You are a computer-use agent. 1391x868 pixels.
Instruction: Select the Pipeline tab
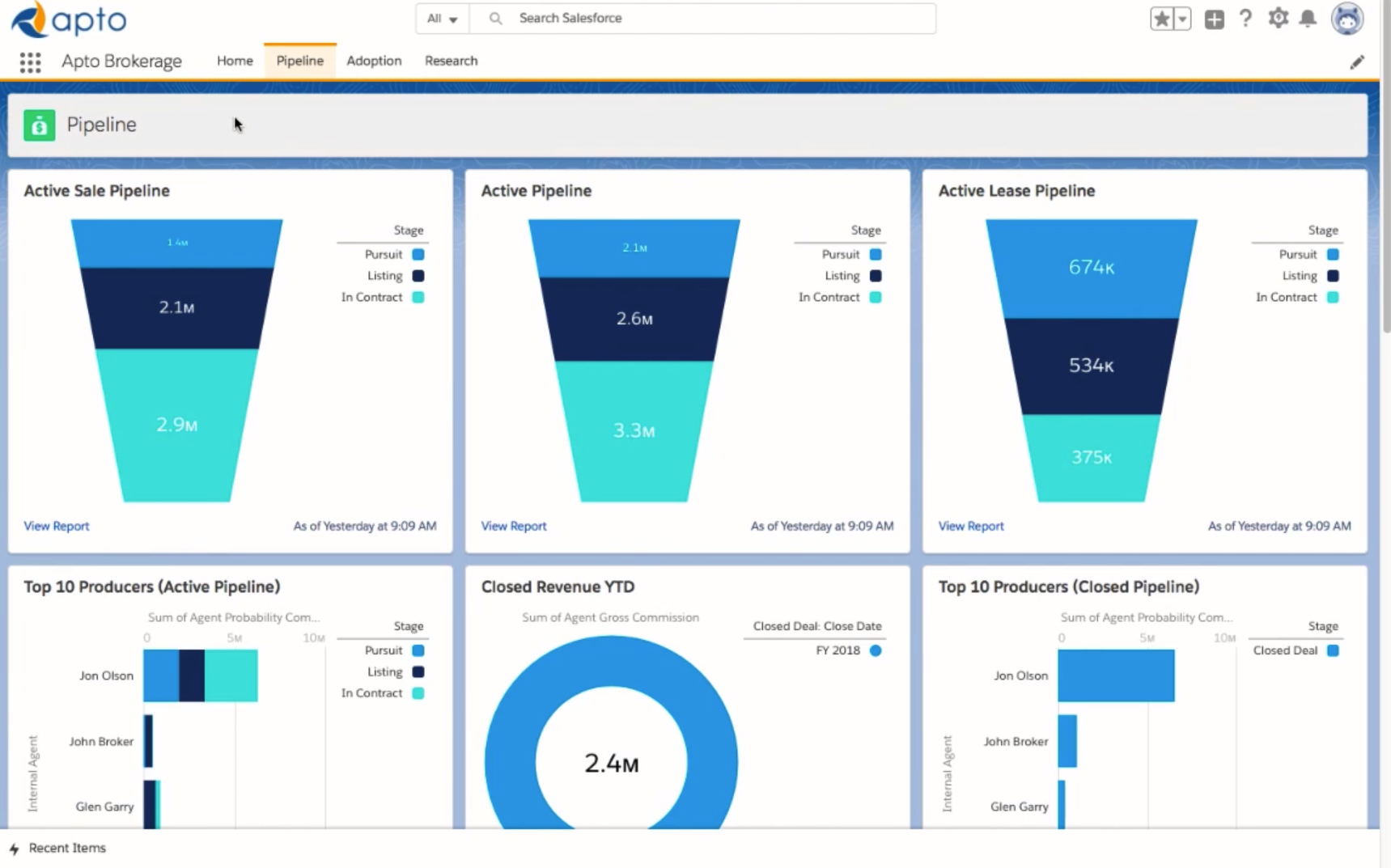pos(299,61)
